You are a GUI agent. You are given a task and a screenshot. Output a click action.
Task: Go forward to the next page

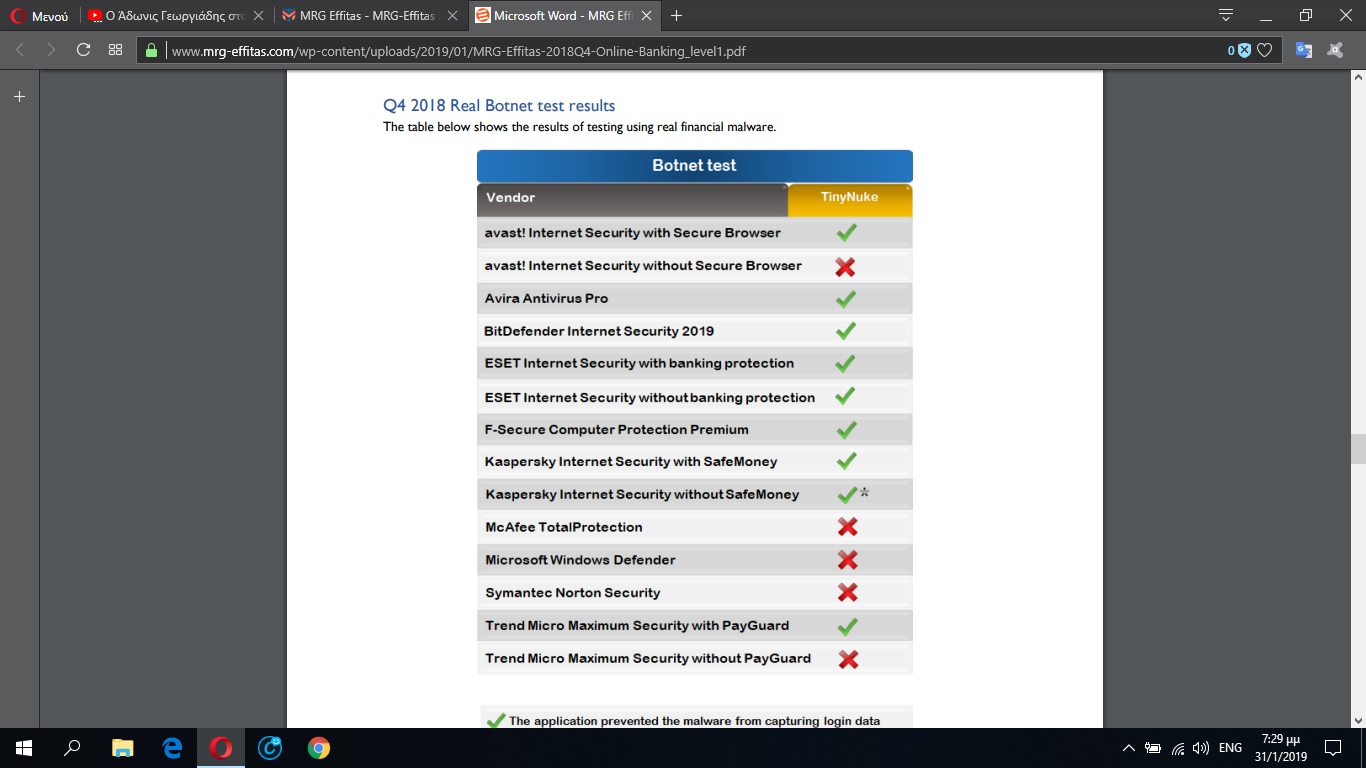pyautogui.click(x=51, y=50)
